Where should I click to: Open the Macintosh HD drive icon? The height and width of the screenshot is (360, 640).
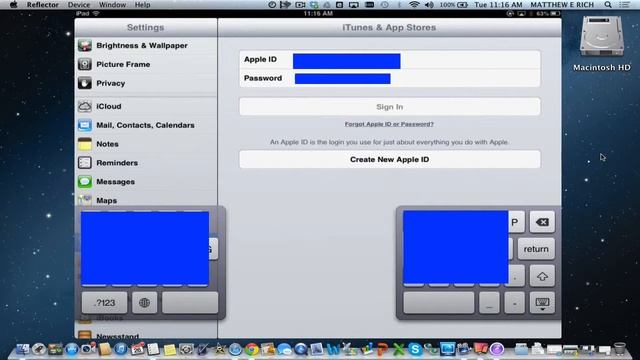pos(602,38)
